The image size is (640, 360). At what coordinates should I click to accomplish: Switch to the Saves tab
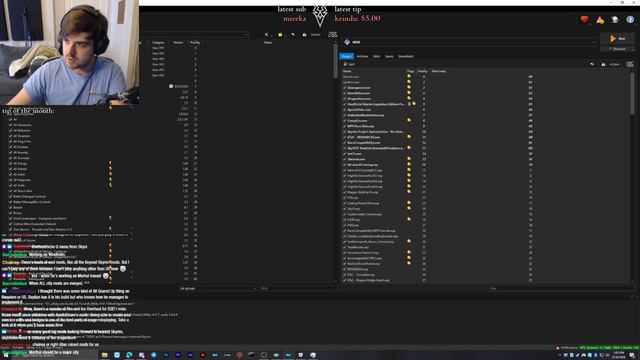tap(389, 56)
